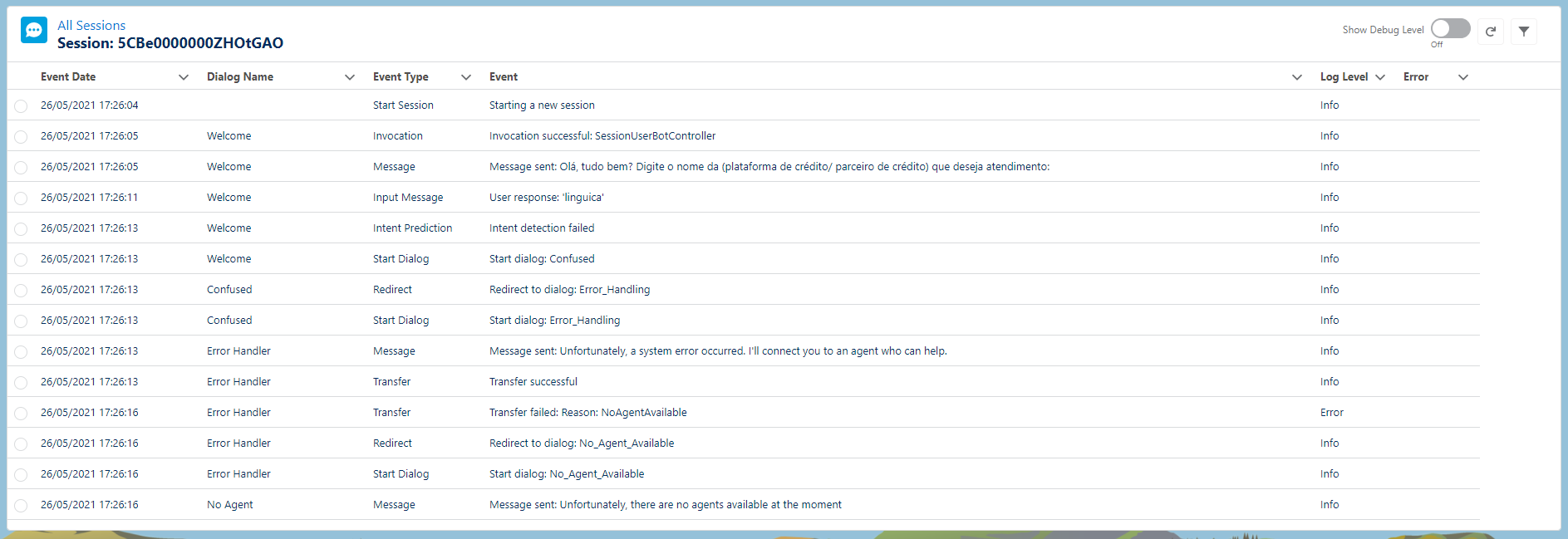Image resolution: width=1568 pixels, height=539 pixels.
Task: Click the 'Intent Prediction' event type cell
Action: 413,228
